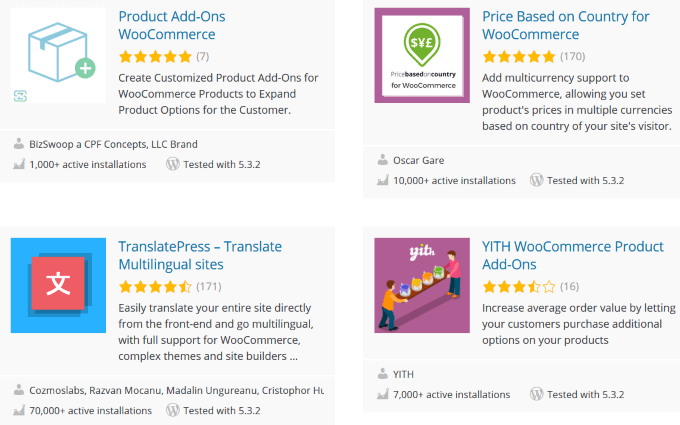Image resolution: width=680 pixels, height=425 pixels.
Task: Click the author icon beside BizSwoop
Action: coord(19,144)
